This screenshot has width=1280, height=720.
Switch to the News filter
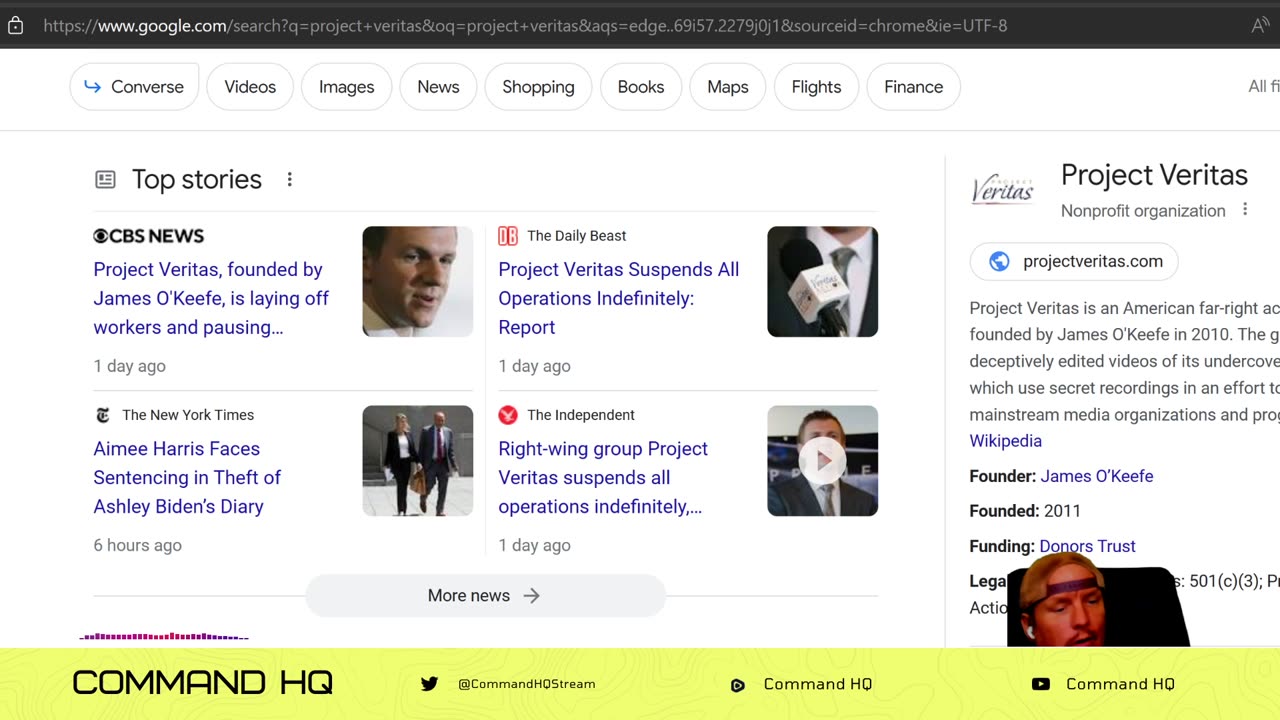coord(438,87)
